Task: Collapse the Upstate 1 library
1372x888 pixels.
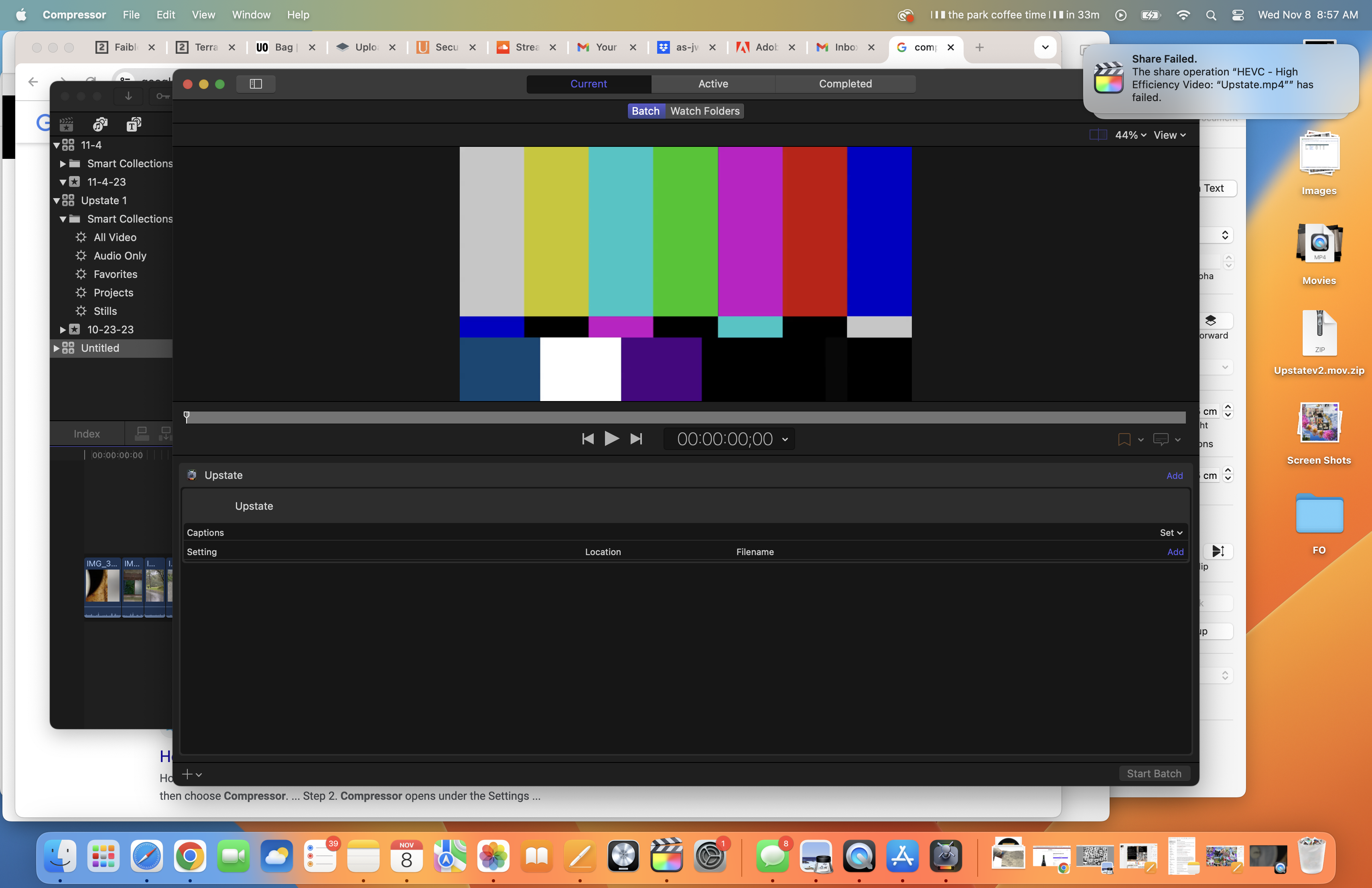Action: tap(57, 201)
